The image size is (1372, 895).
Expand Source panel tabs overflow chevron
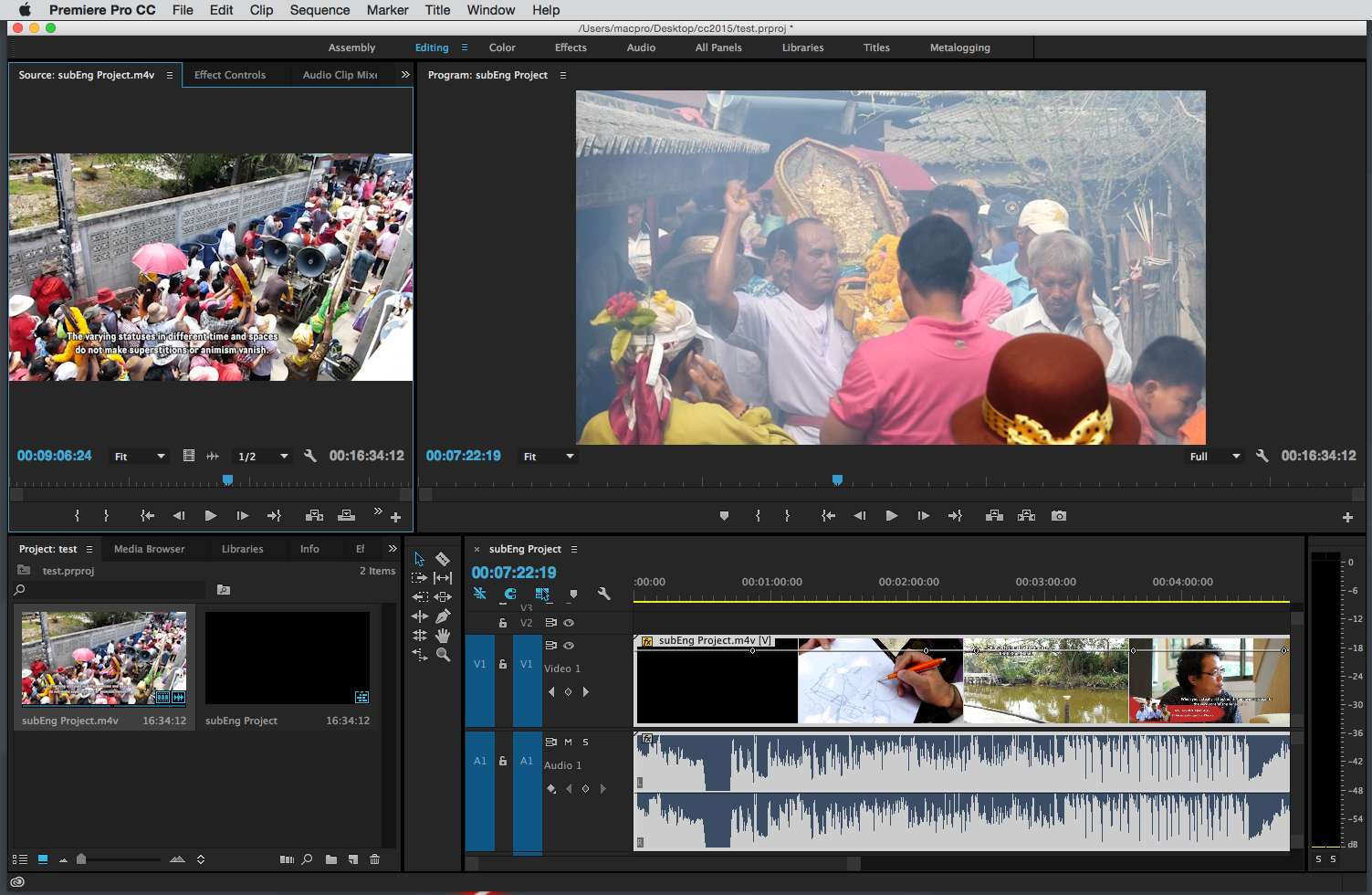click(x=405, y=75)
